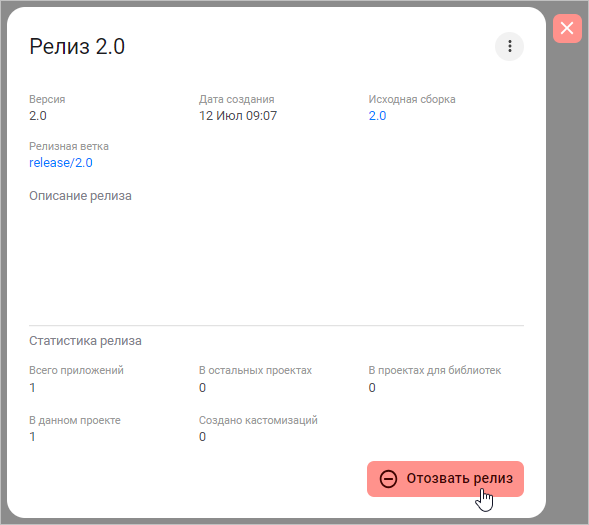Click the Описание релиза heading
The image size is (589, 525).
80,196
